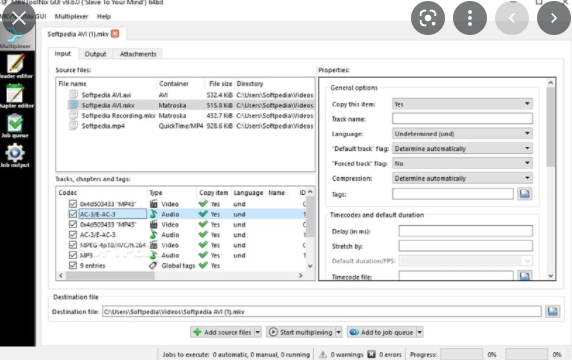Click the video clapper icon for MPEG-4p10 track

tap(154, 245)
